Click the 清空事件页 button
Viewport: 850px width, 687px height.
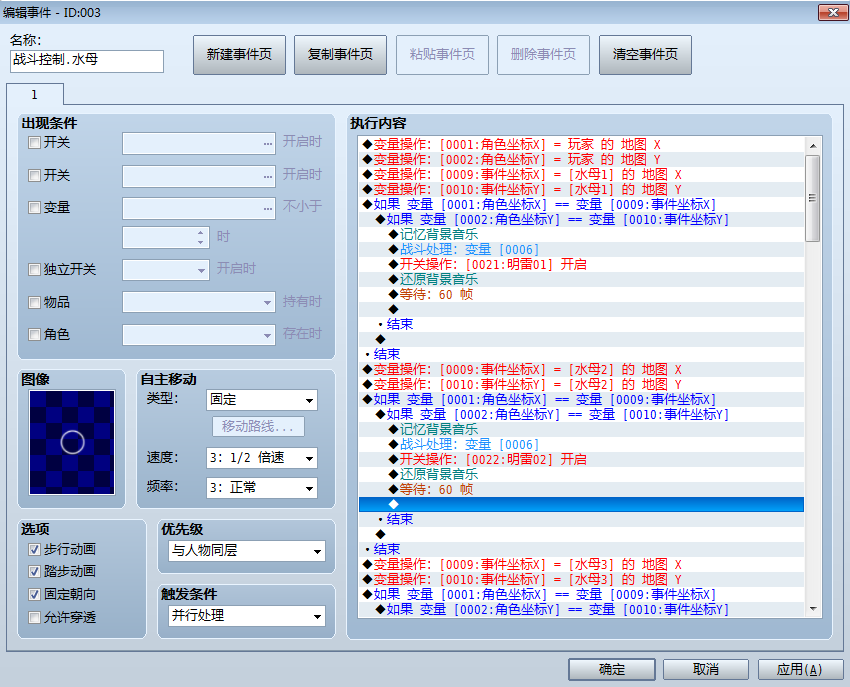645,55
